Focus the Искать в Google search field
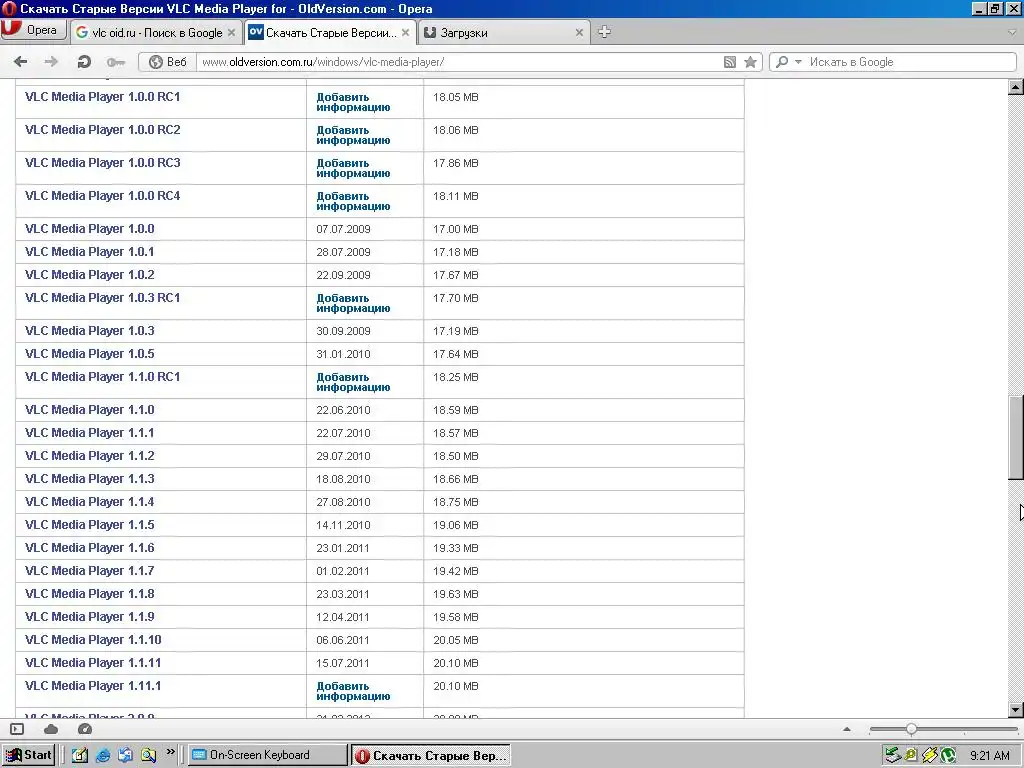Screen dimensions: 1024x768 tap(910, 62)
